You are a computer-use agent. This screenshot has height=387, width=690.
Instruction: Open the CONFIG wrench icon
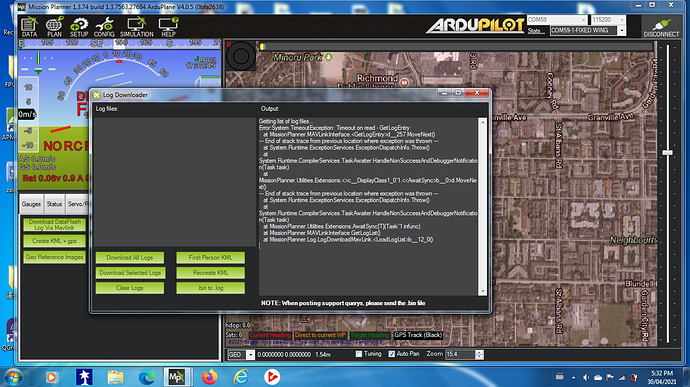coord(104,27)
